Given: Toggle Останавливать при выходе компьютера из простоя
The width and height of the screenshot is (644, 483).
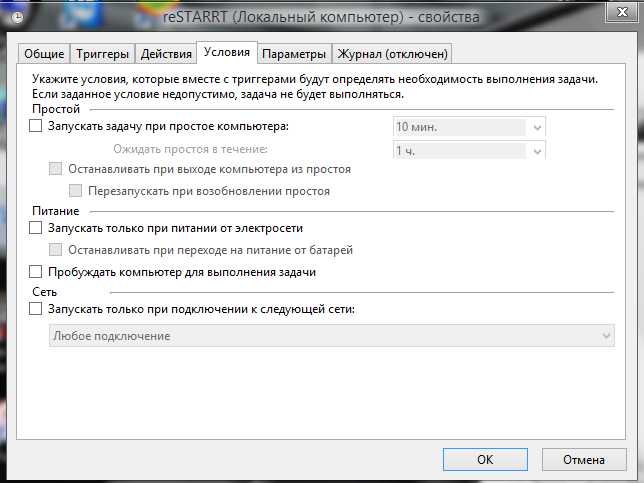Looking at the screenshot, I should point(56,169).
